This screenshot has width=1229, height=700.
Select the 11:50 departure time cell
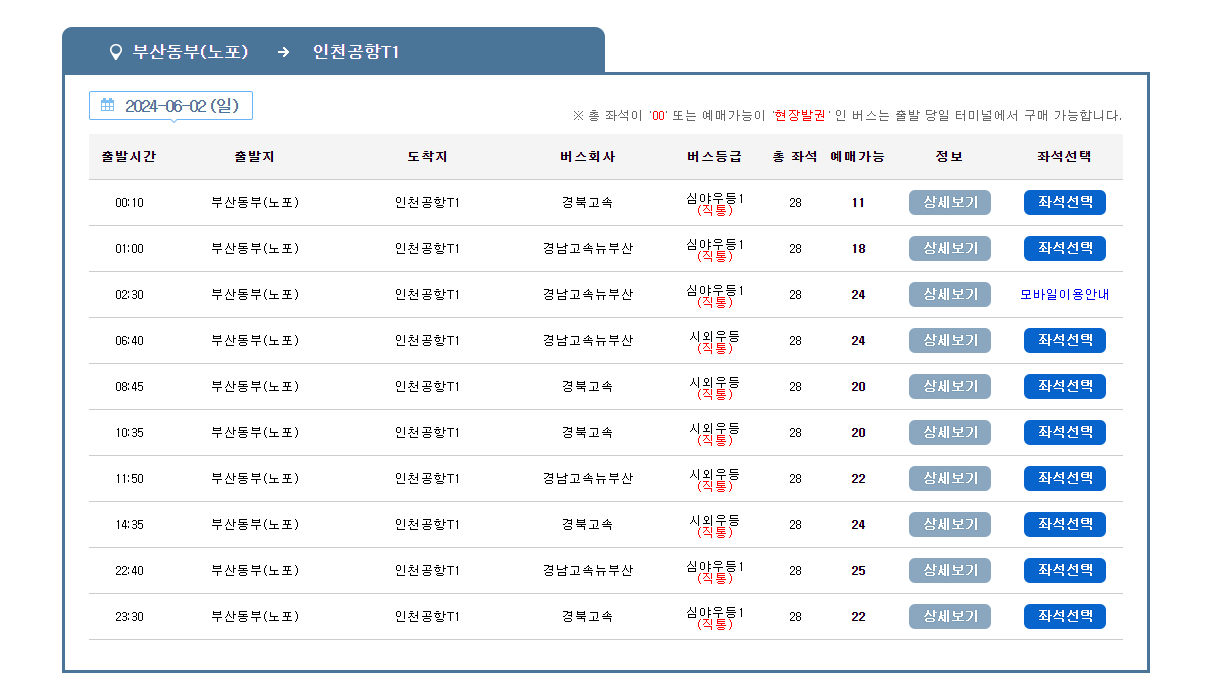click(x=129, y=479)
